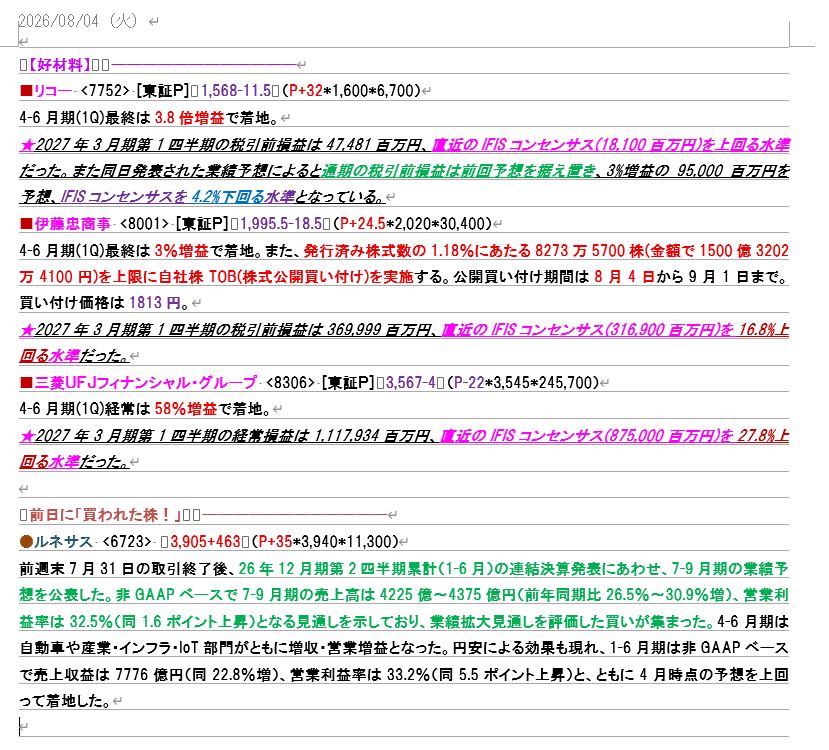Click the company name リコー
Screen dimensions: 829x750
coord(52,91)
